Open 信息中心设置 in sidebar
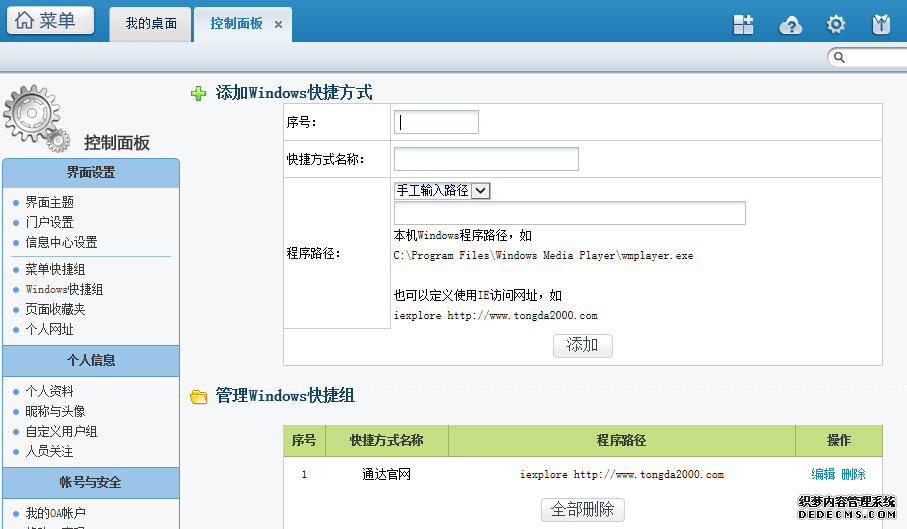907x529 pixels. coord(61,242)
